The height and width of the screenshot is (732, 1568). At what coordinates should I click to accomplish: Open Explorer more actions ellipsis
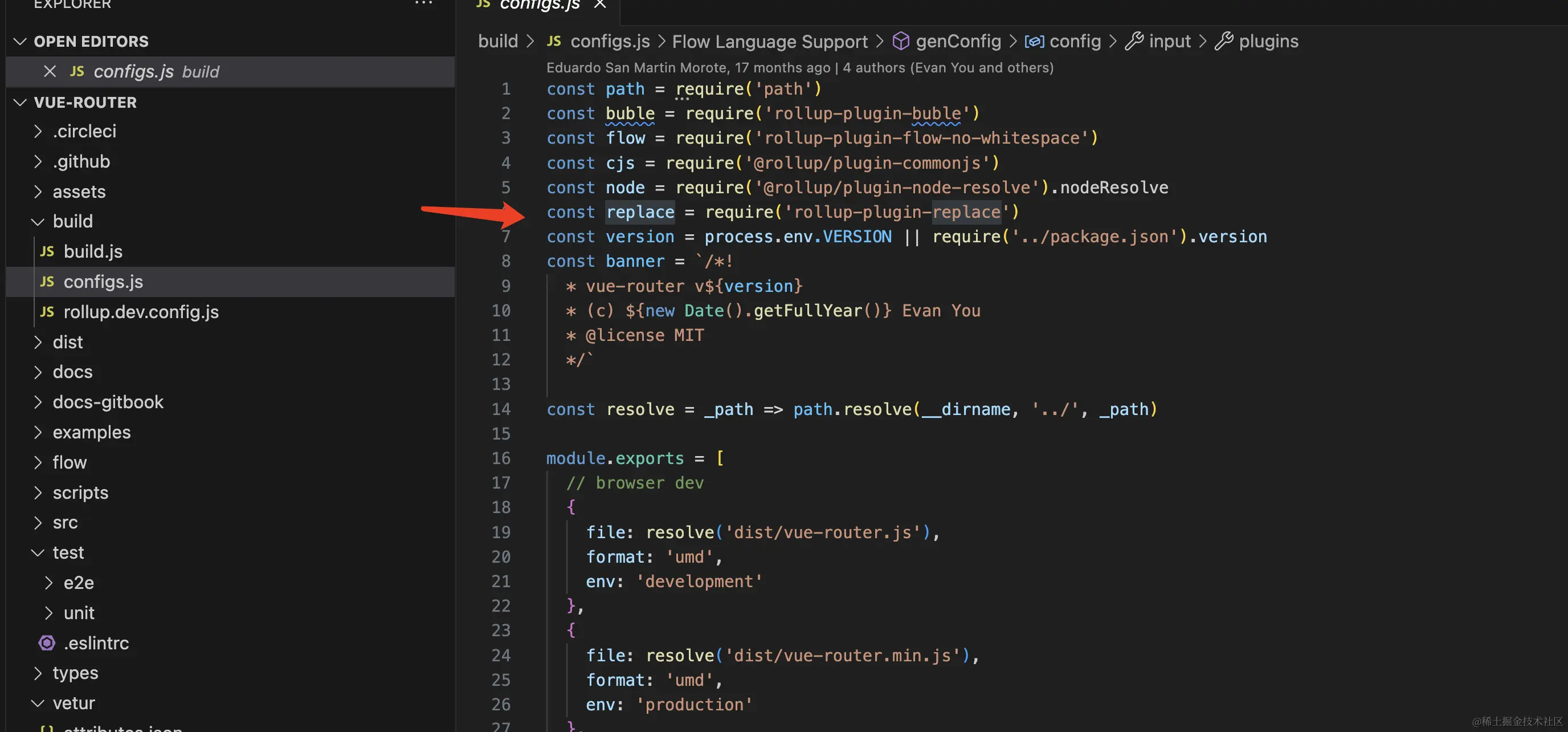(x=423, y=3)
